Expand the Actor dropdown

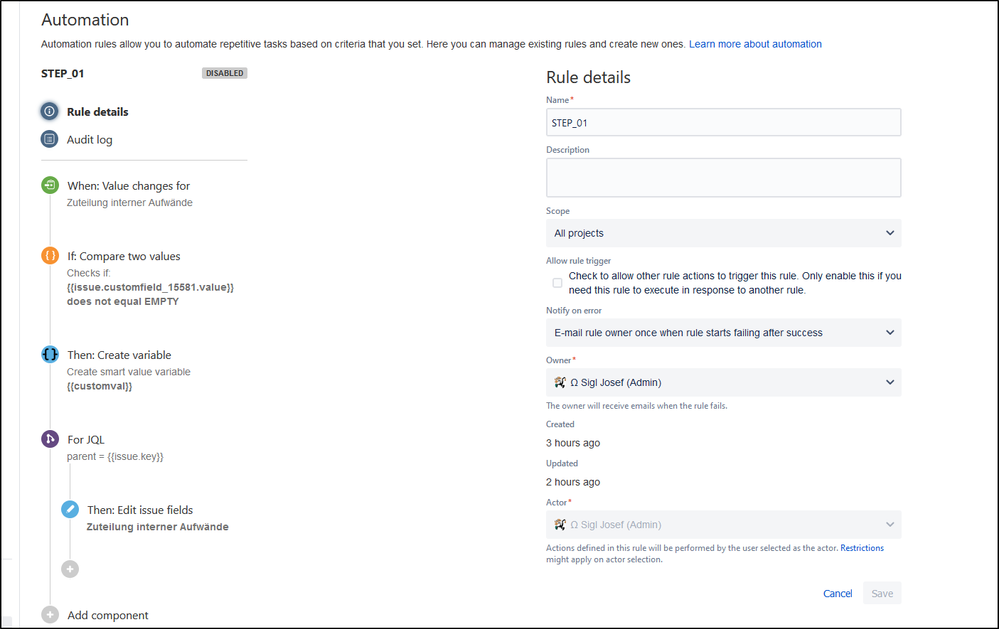723,524
